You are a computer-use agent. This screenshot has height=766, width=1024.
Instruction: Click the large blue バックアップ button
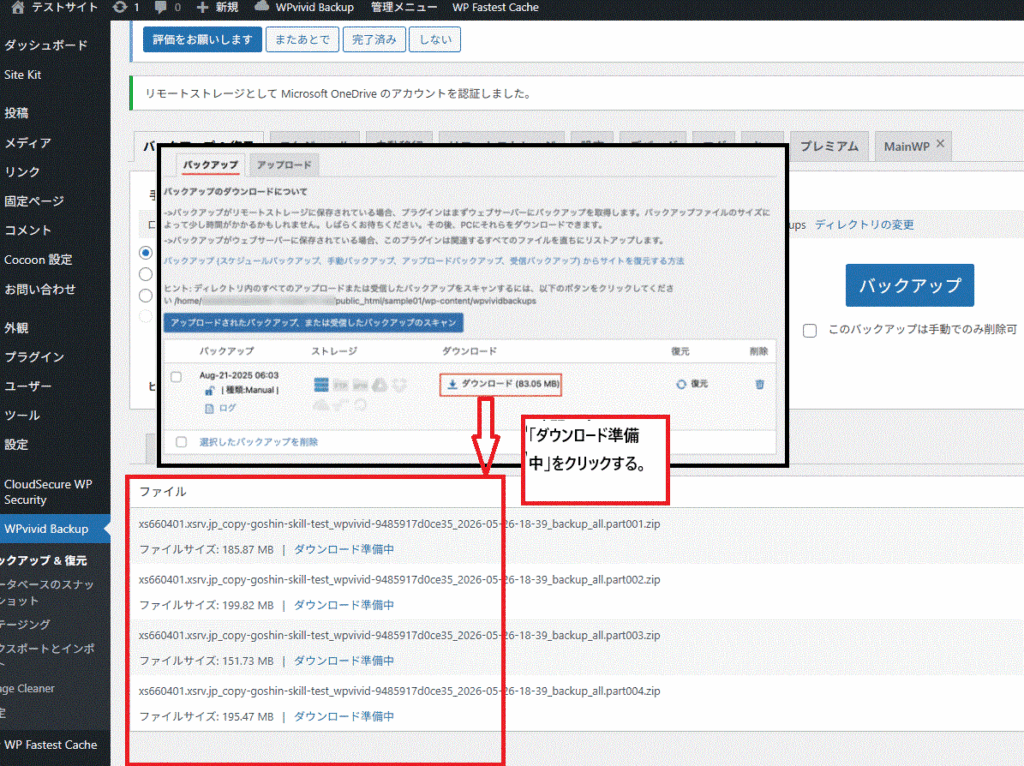point(910,285)
